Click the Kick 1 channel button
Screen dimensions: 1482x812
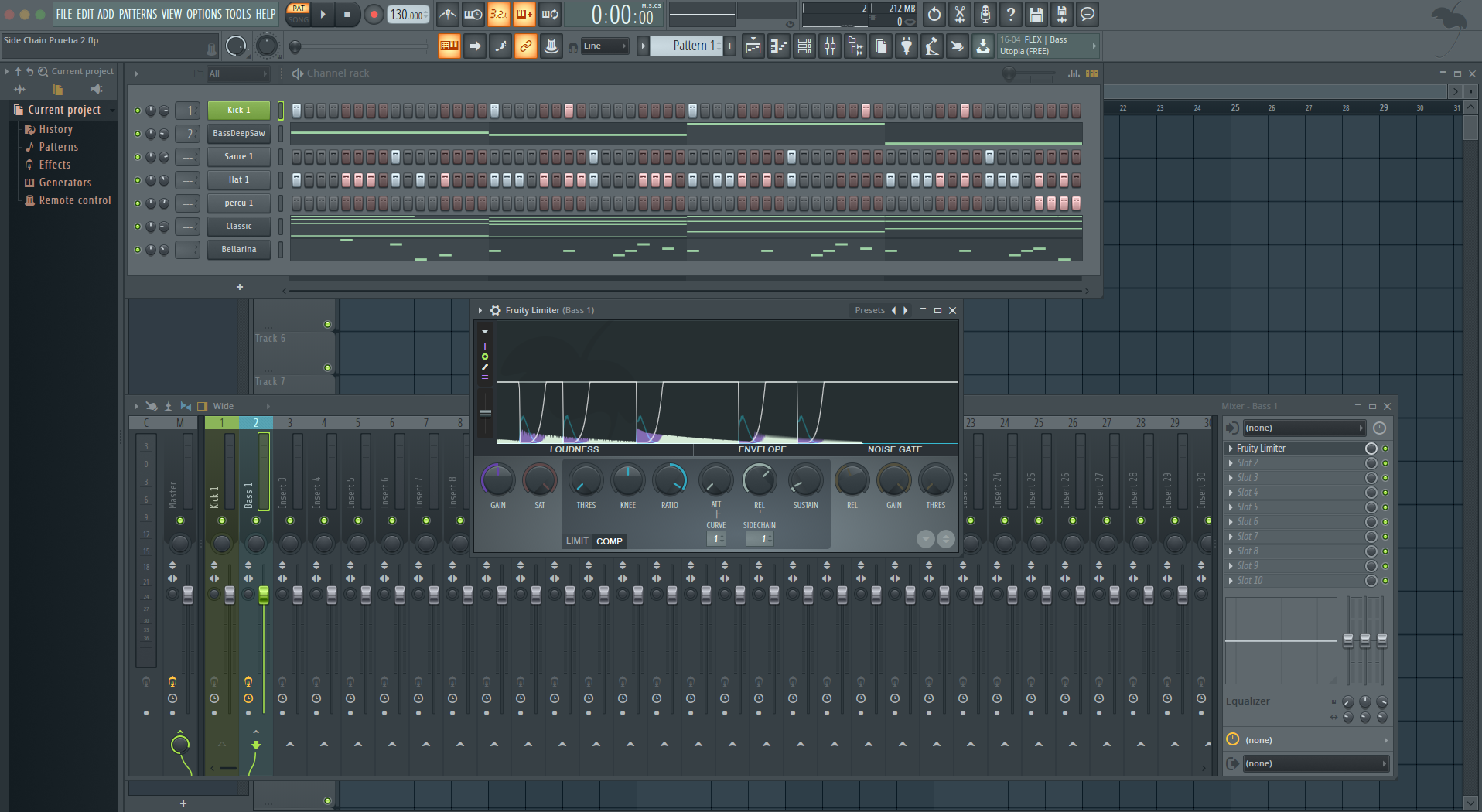[239, 111]
